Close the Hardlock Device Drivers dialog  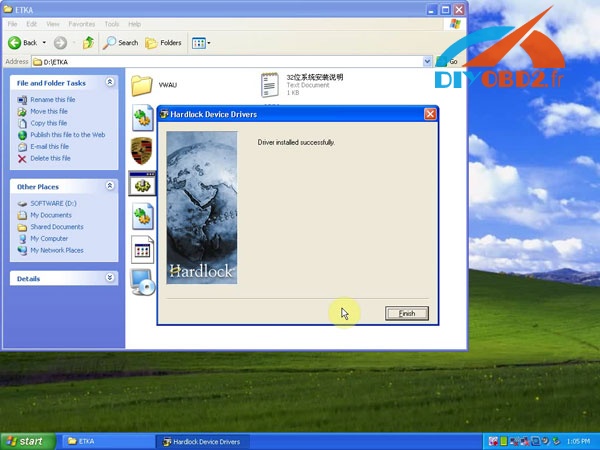[430, 114]
